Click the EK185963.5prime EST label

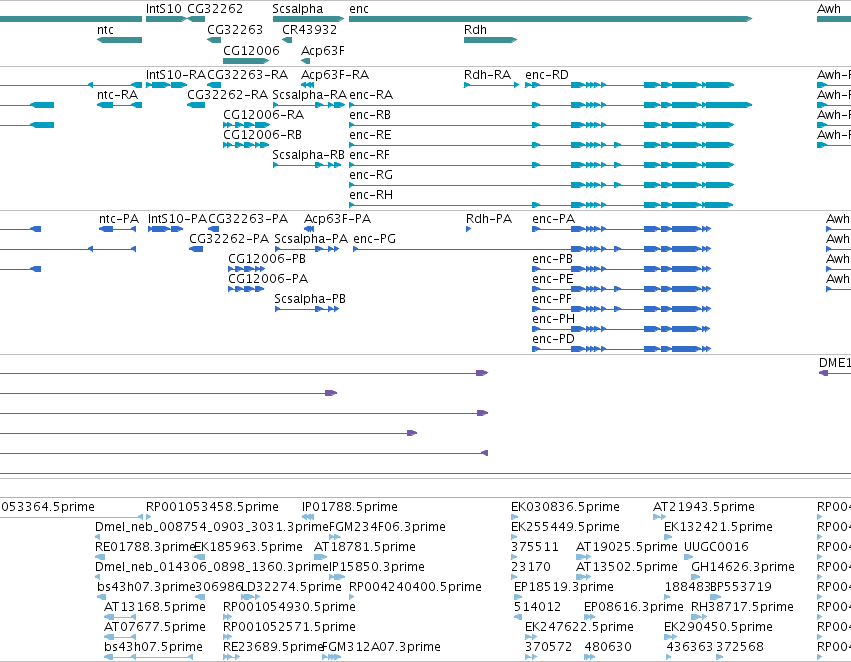coord(249,547)
